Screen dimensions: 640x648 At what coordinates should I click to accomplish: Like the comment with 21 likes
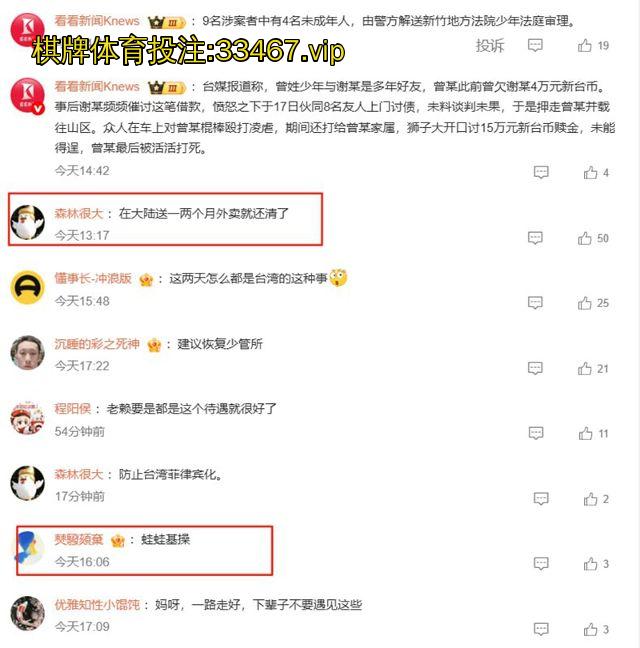584,368
